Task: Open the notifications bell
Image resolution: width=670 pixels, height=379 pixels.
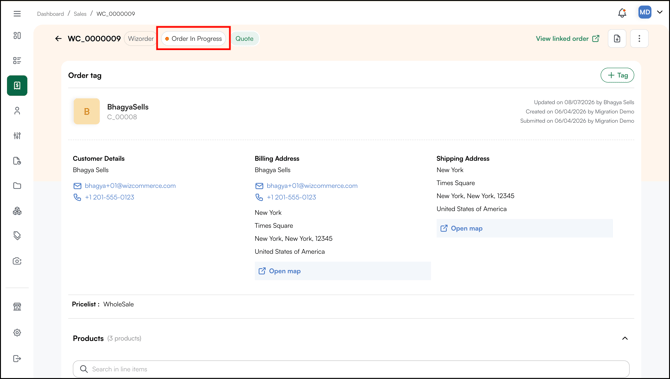Action: point(622,13)
